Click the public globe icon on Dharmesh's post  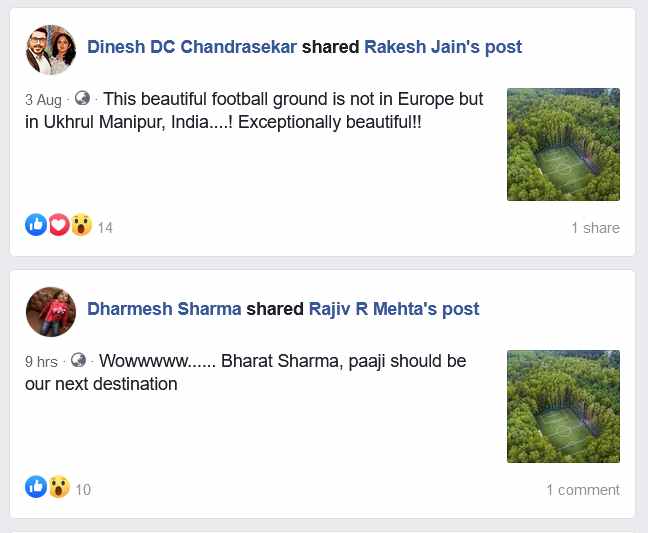pos(78,361)
